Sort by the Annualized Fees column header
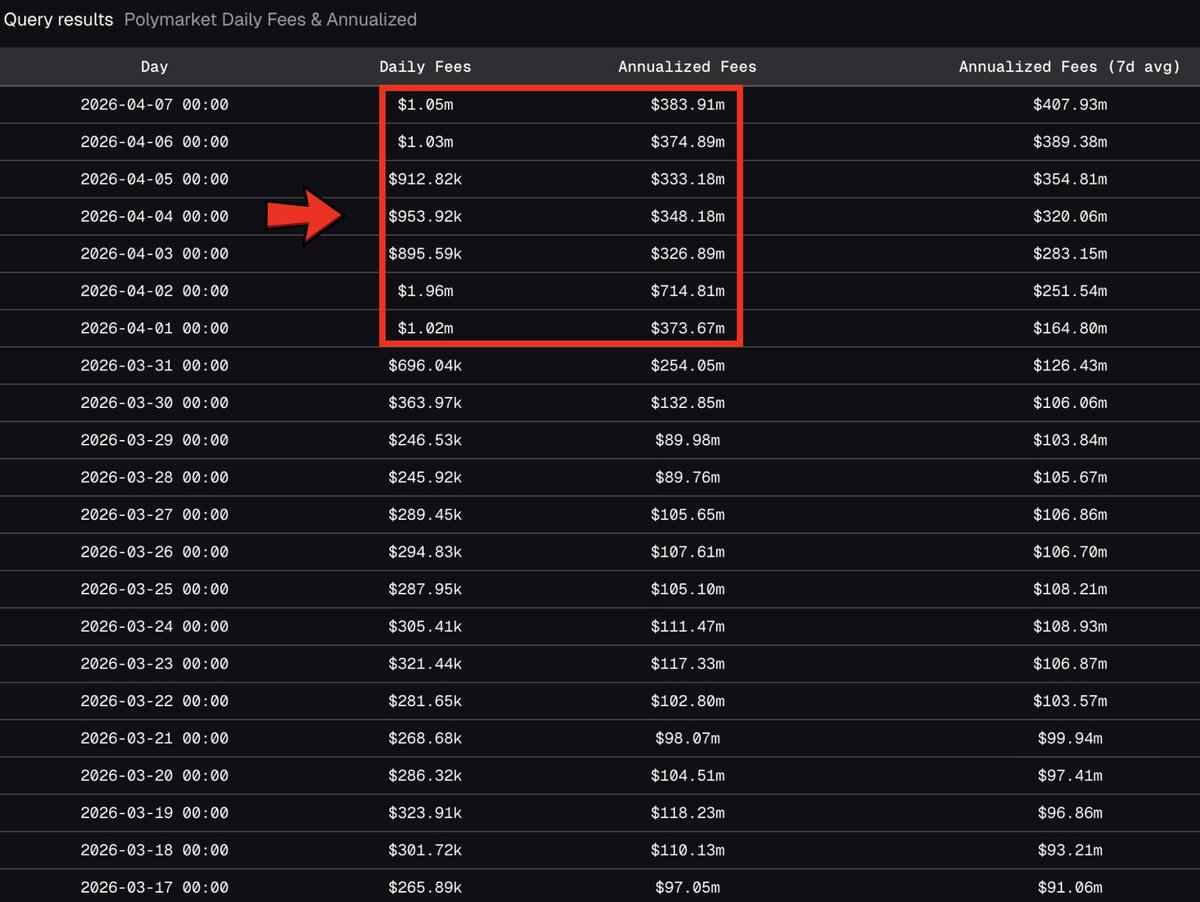The width and height of the screenshot is (1200, 902). pos(687,67)
